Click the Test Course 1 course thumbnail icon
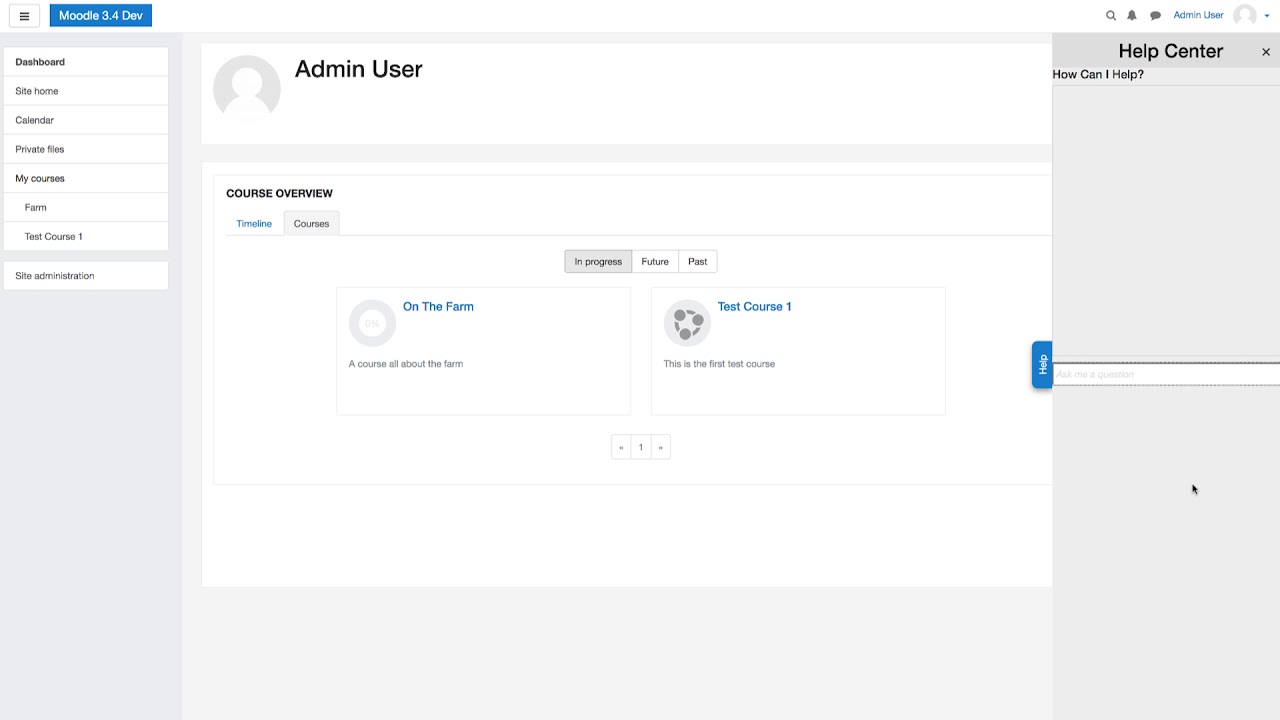The height and width of the screenshot is (720, 1280). (687, 322)
